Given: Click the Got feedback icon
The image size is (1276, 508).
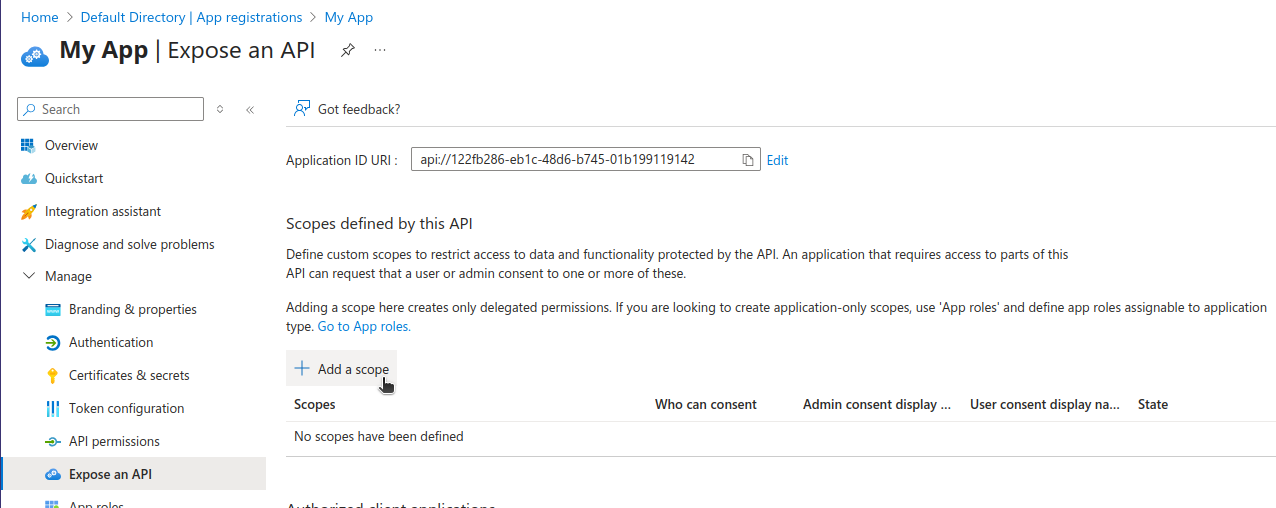Looking at the screenshot, I should click(301, 108).
